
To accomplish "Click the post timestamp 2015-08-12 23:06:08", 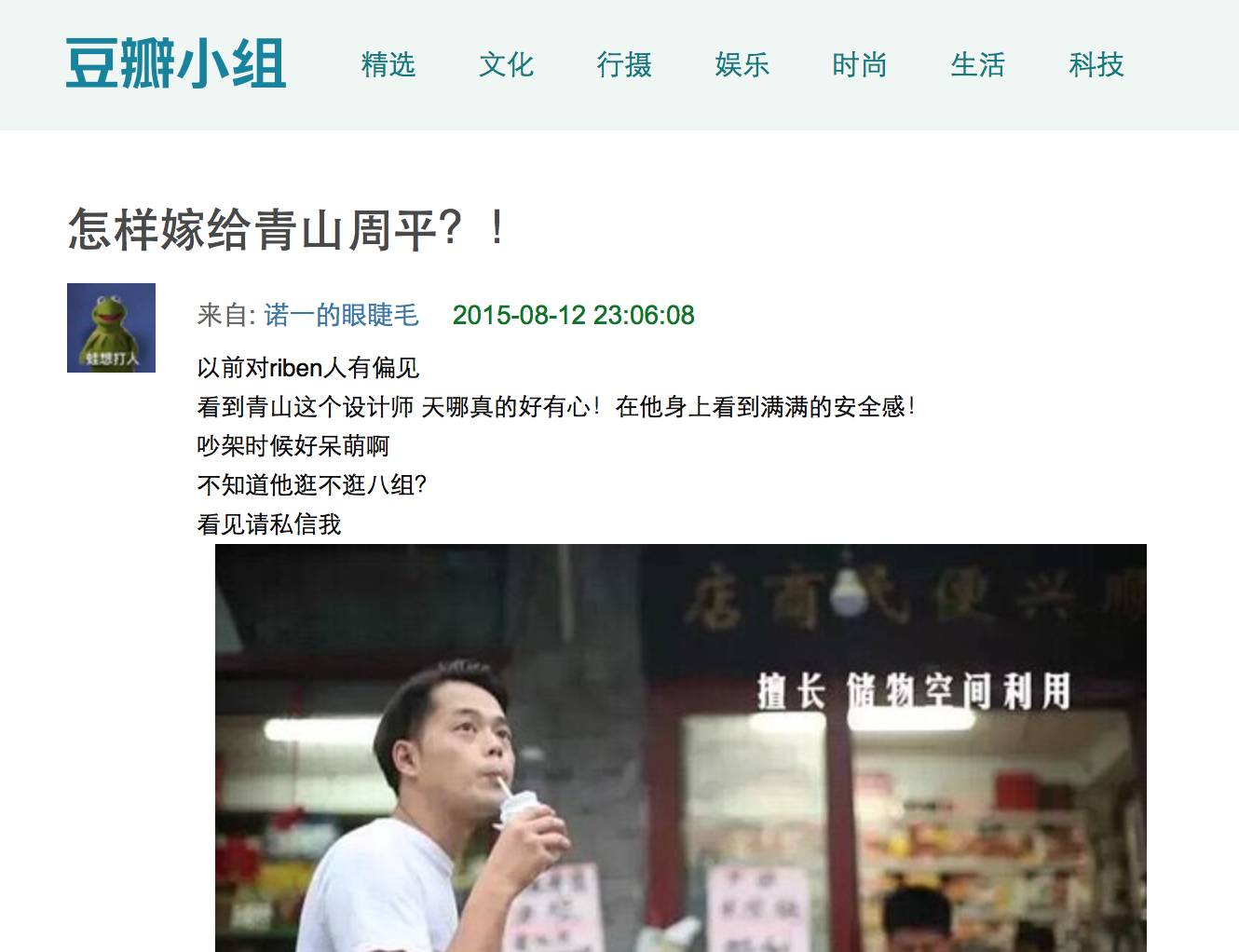I will pos(574,315).
